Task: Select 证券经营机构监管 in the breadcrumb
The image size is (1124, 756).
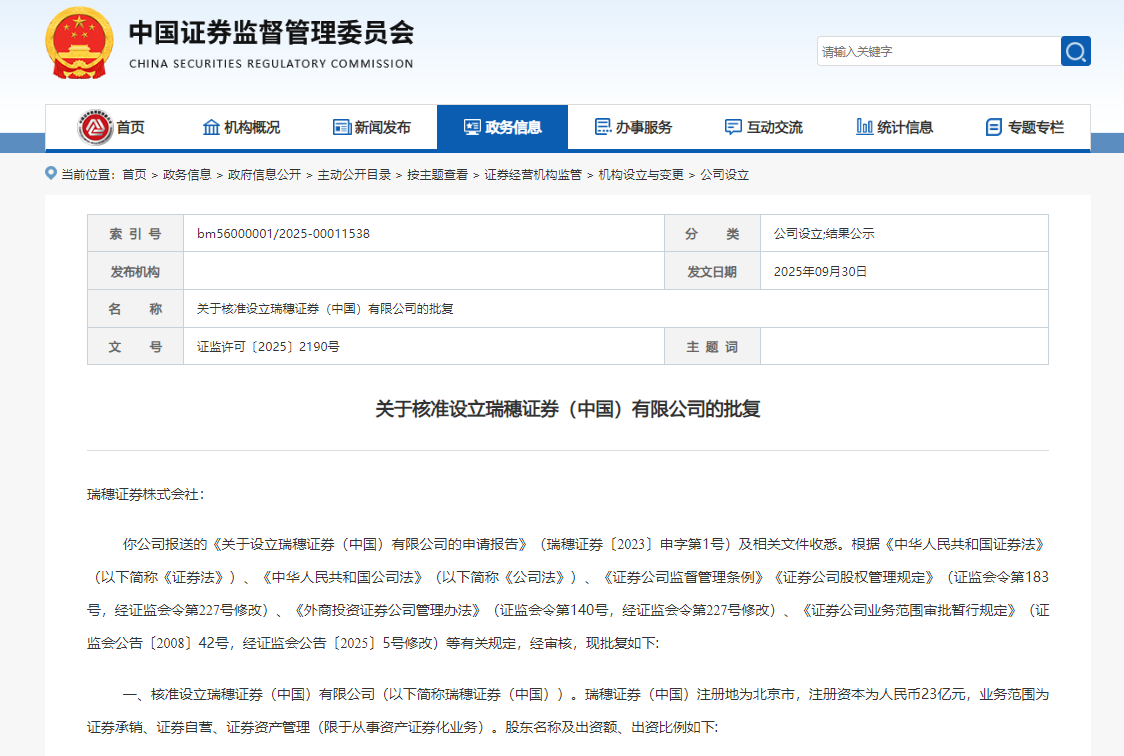Action: point(533,174)
